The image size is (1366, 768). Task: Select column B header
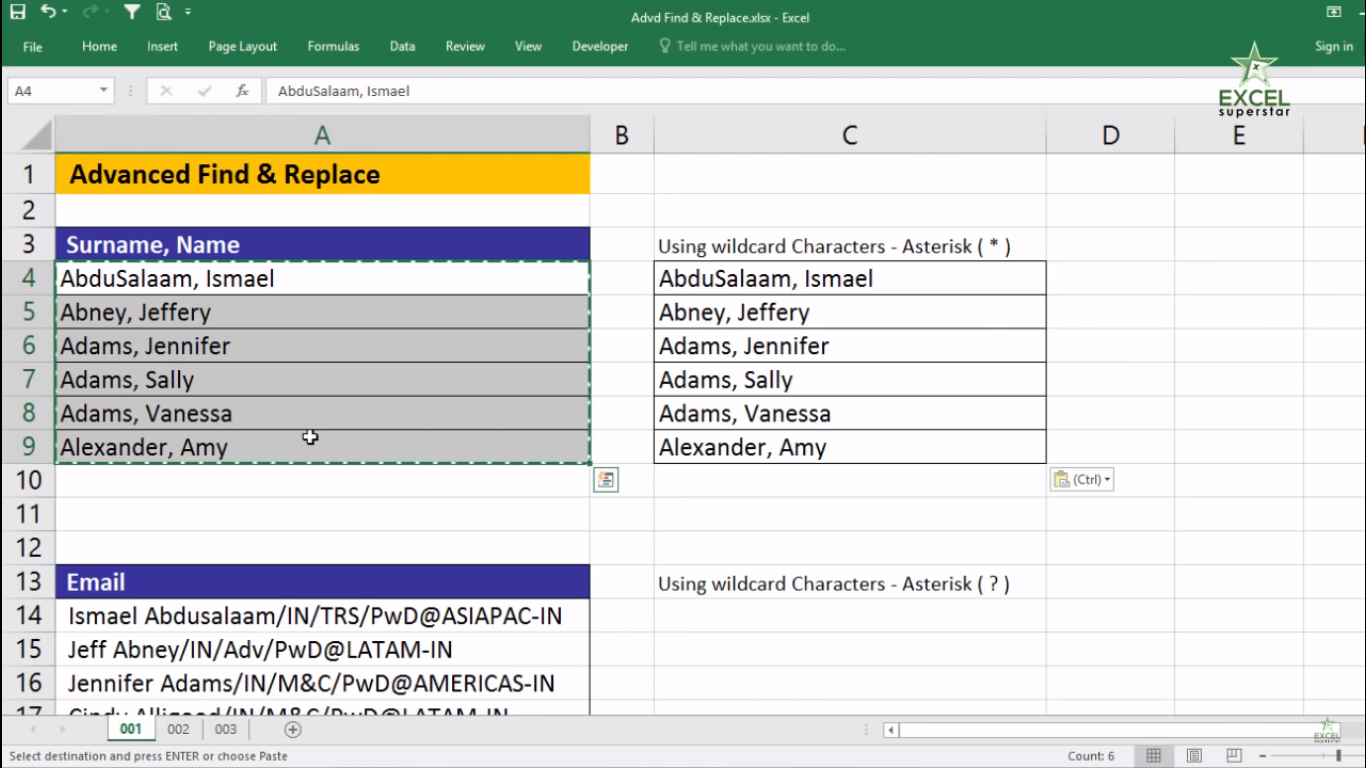(x=622, y=135)
